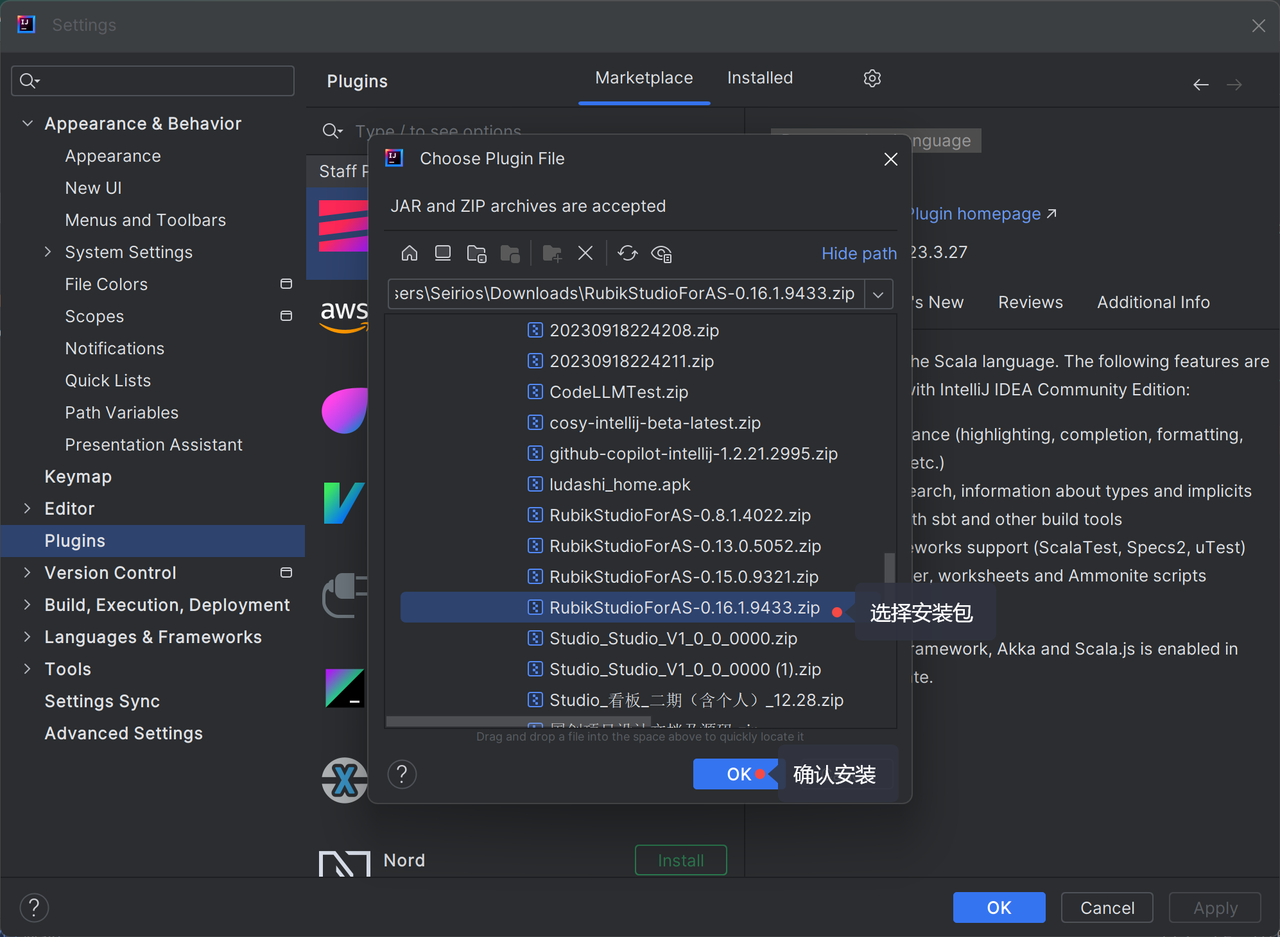Toggle show hidden files eye icon
The image size is (1280, 937).
pyautogui.click(x=661, y=253)
